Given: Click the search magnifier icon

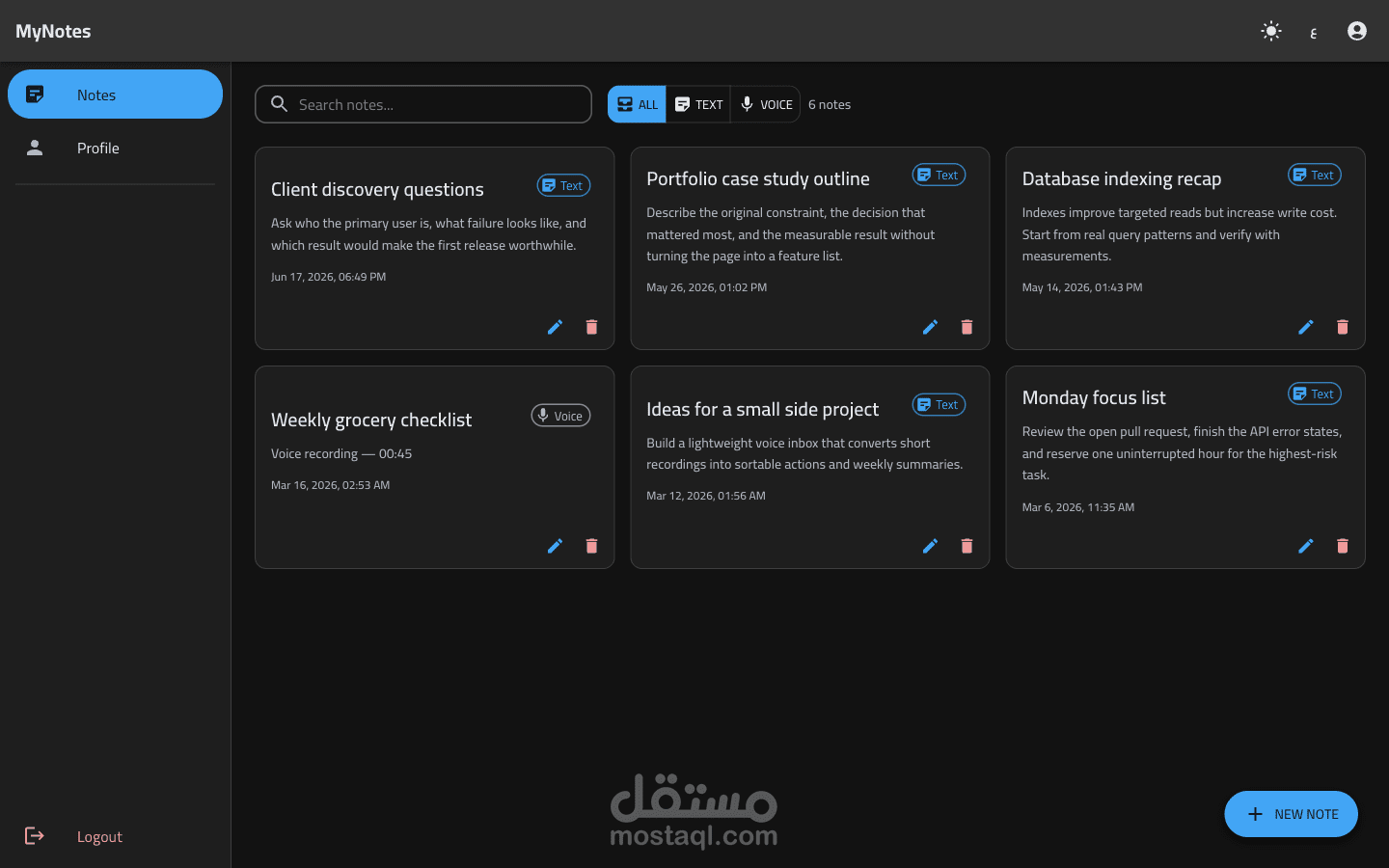Looking at the screenshot, I should (x=279, y=104).
